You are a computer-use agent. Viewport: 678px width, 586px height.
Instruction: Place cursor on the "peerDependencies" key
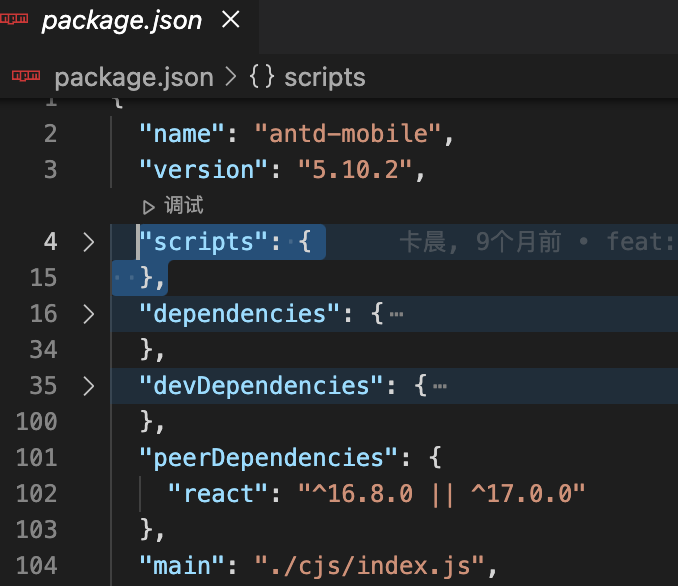pyautogui.click(x=262, y=458)
